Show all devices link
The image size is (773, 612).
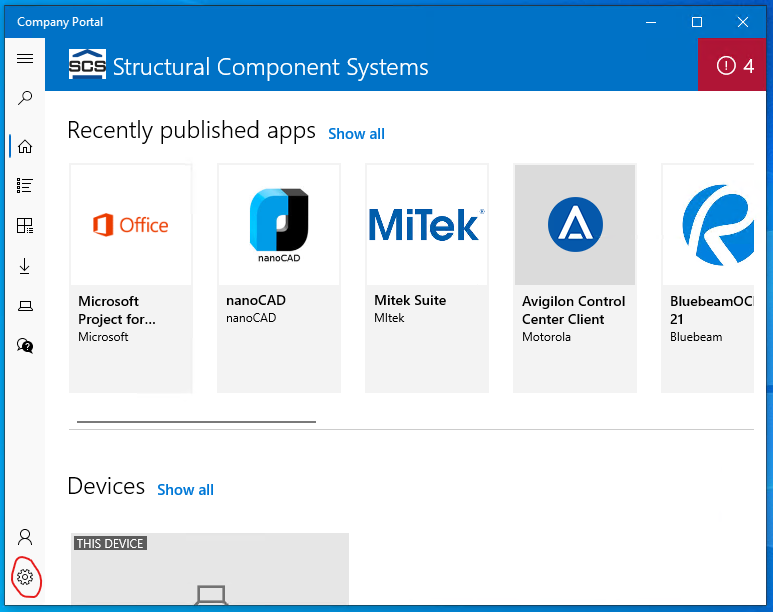[185, 490]
